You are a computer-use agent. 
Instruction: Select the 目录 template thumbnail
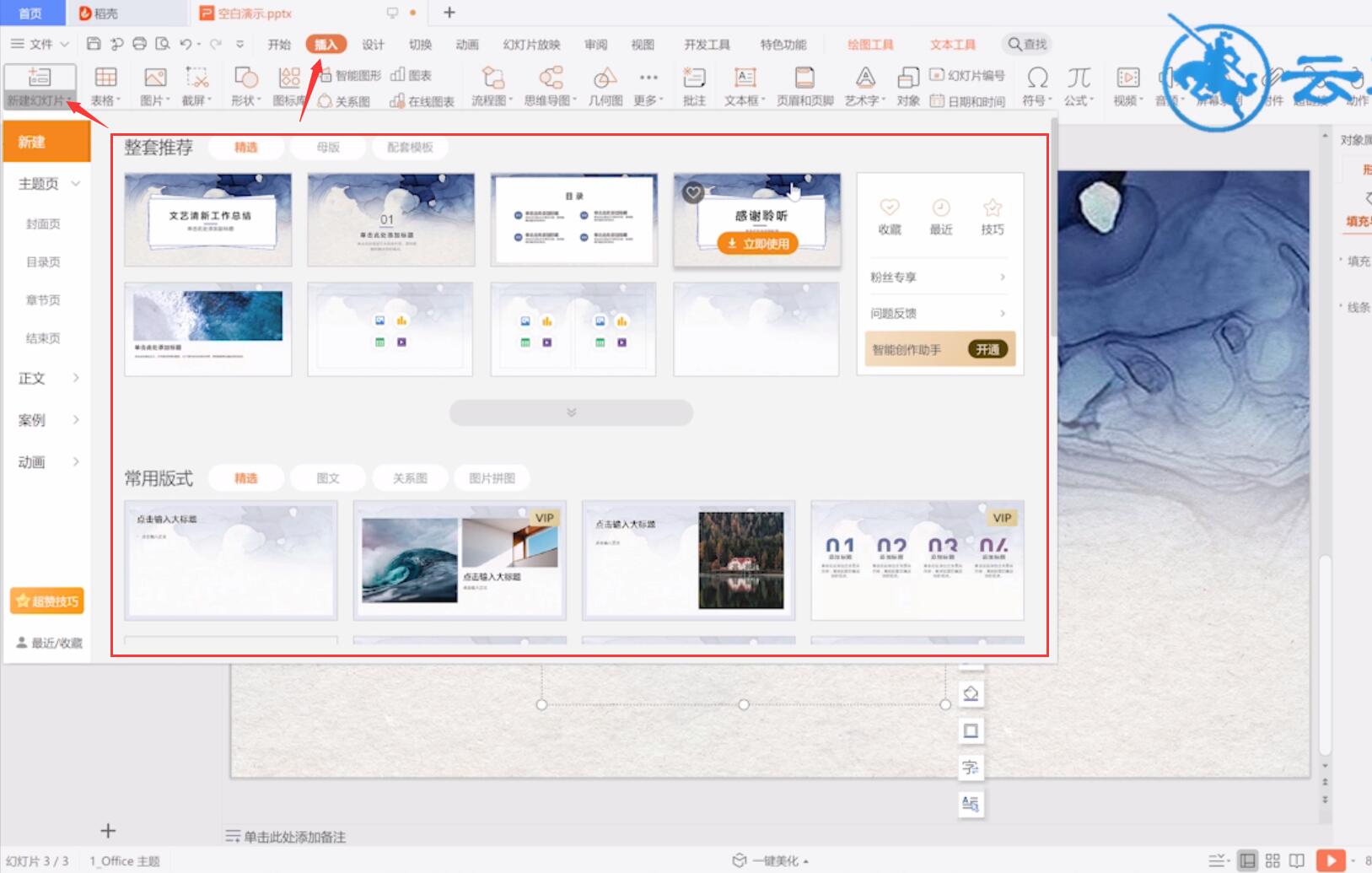pos(573,220)
